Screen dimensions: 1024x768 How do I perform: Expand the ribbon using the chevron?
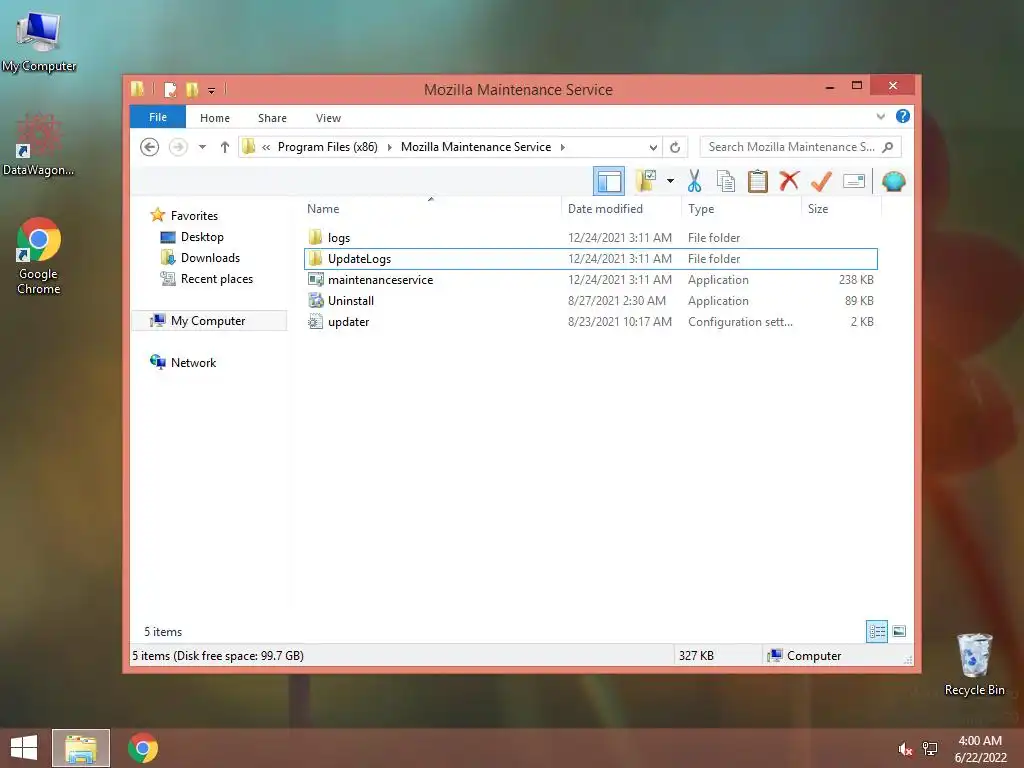pos(880,116)
